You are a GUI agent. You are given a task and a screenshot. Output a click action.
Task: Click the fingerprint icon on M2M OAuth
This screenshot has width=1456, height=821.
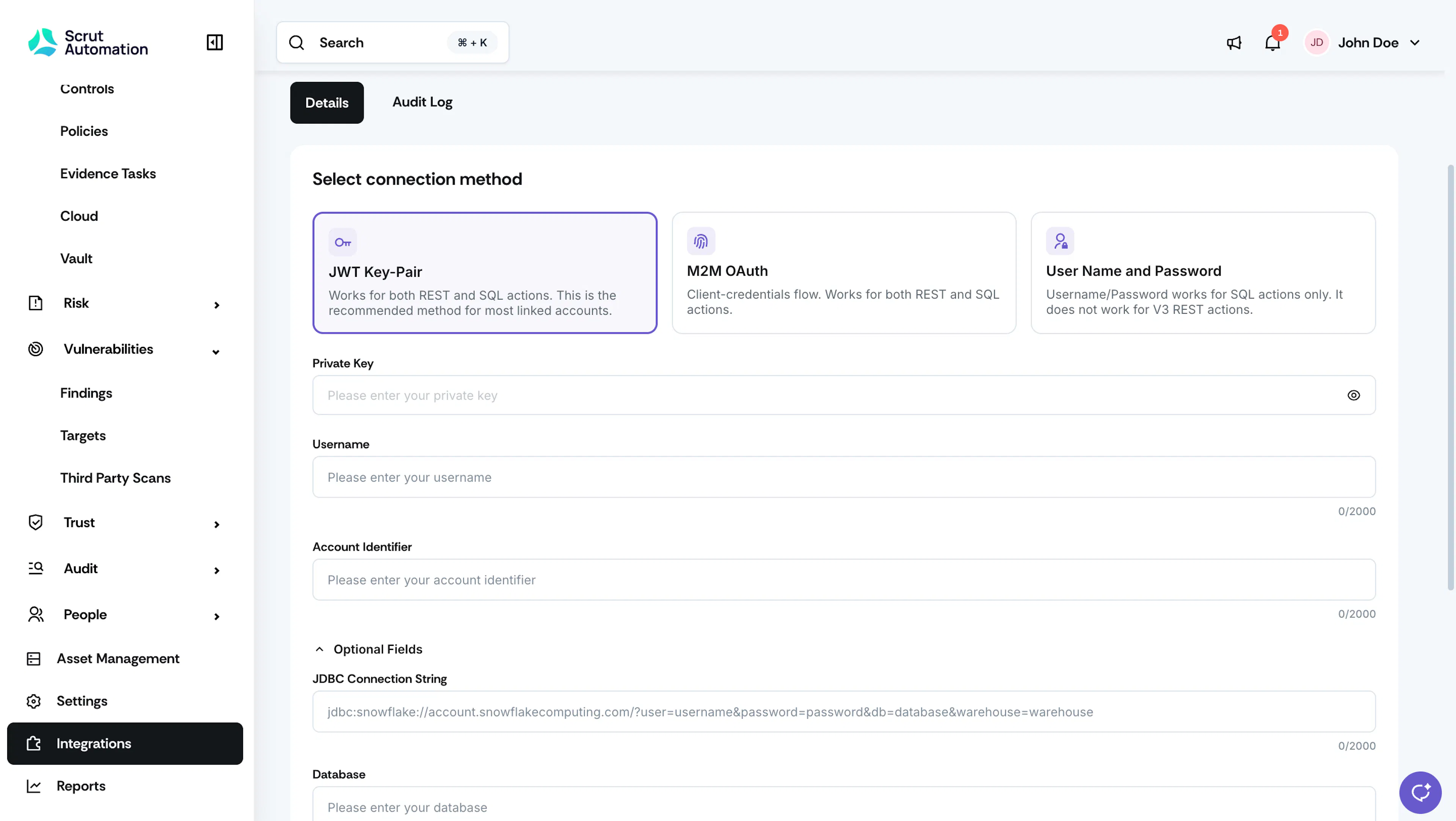click(701, 242)
